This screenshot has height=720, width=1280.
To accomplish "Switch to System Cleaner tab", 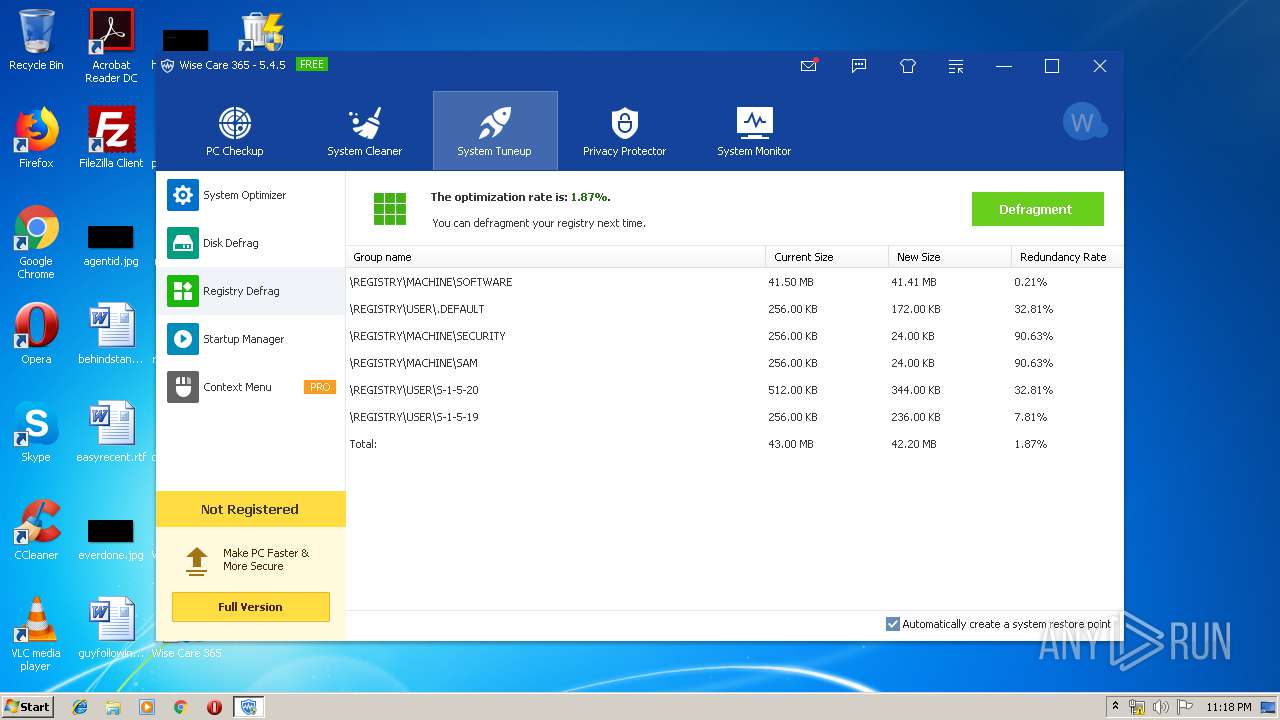I will [x=365, y=131].
